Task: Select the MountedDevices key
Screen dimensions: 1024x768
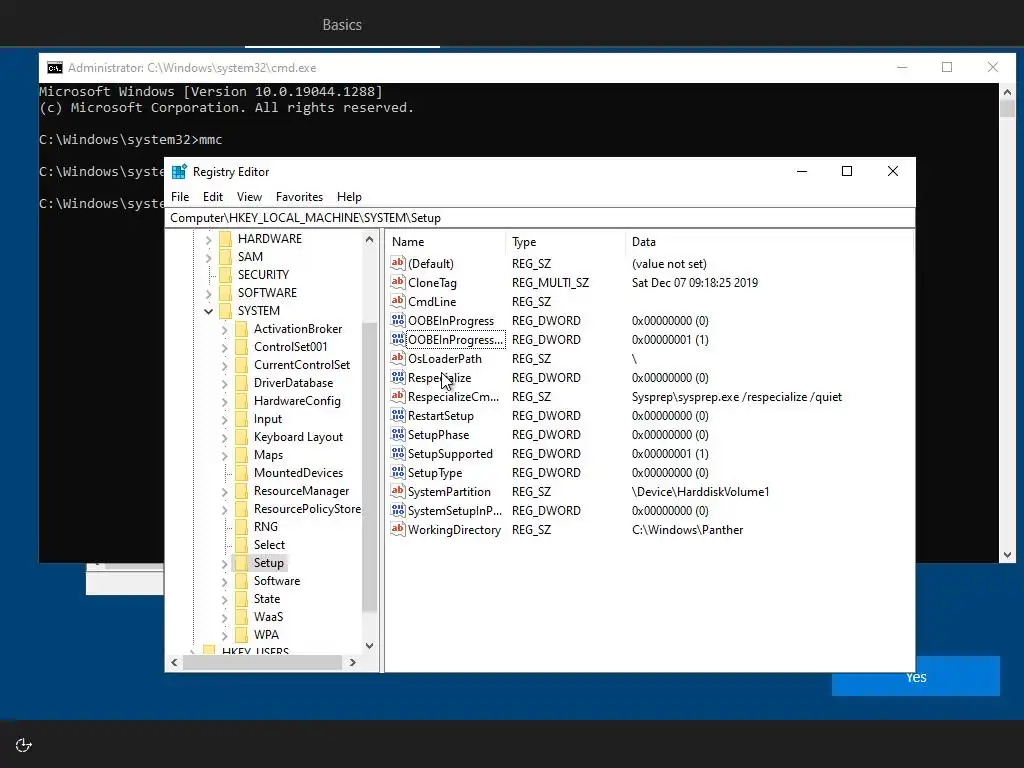Action: click(298, 473)
